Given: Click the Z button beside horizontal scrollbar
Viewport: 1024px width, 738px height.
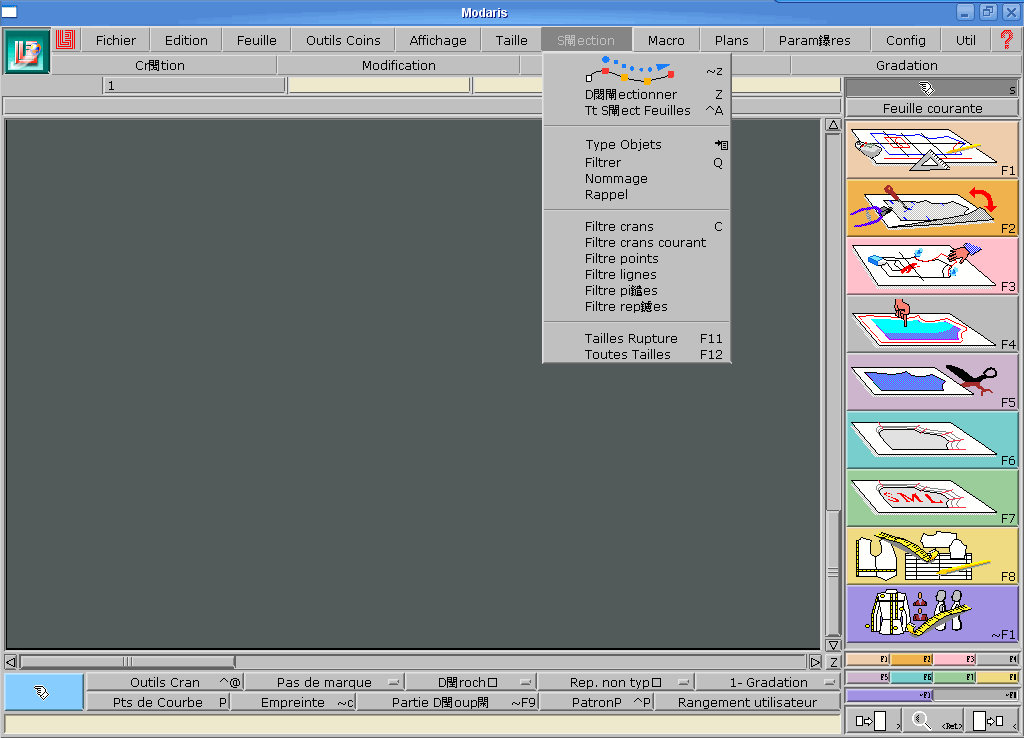Looking at the screenshot, I should 833,662.
